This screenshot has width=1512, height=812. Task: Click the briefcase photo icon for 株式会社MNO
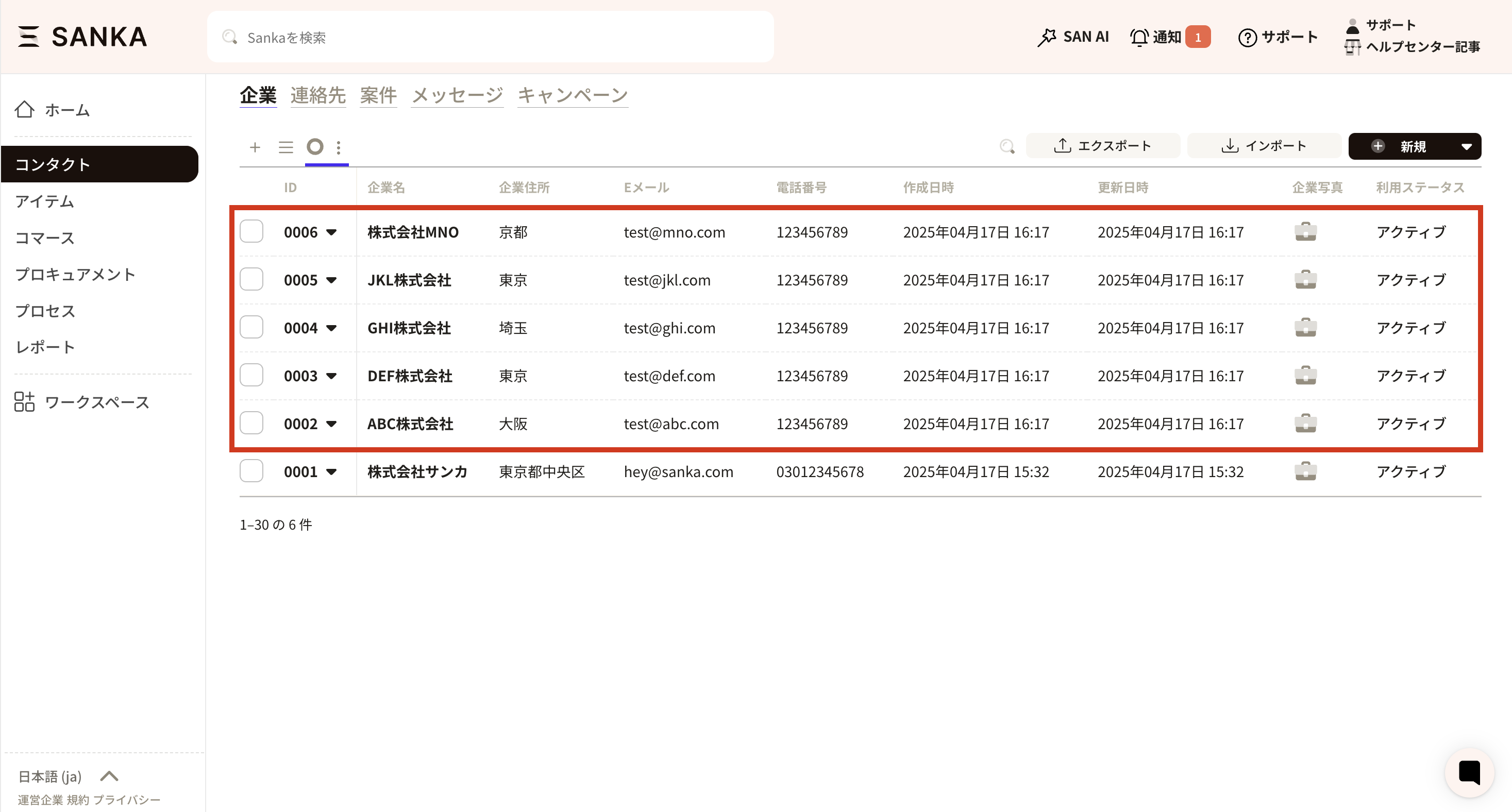coord(1305,232)
